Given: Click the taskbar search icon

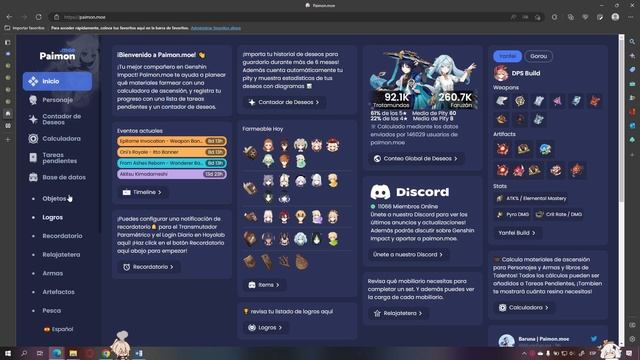Looking at the screenshot, I should pyautogui.click(x=24, y=353).
